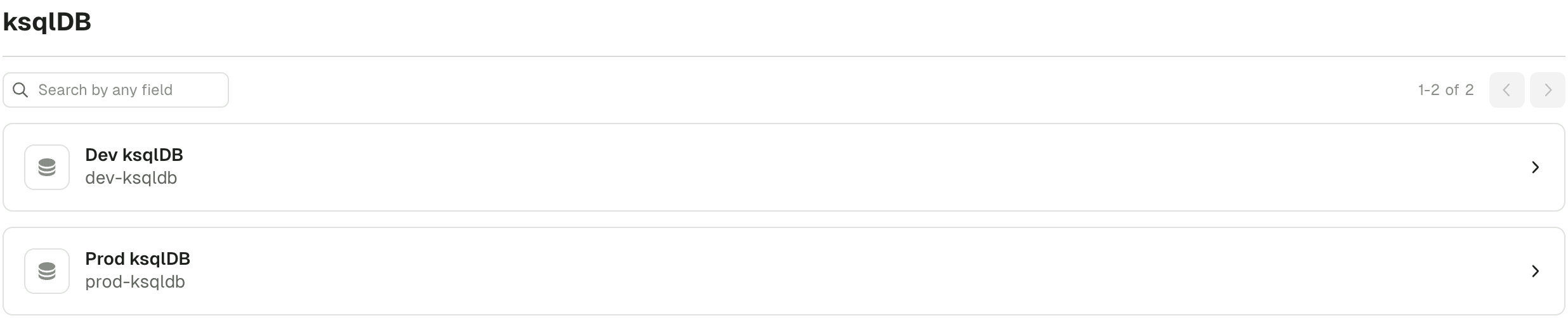The height and width of the screenshot is (318, 1568).
Task: Click the placeholder text in the search field
Action: pos(105,90)
